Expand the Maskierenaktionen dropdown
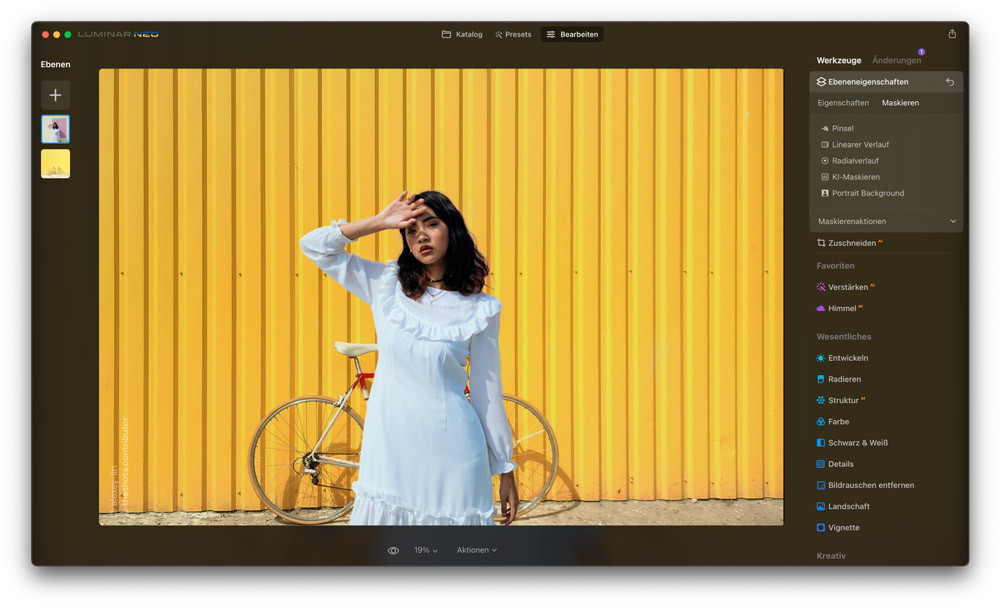This screenshot has width=1000, height=607. pyautogui.click(x=886, y=221)
